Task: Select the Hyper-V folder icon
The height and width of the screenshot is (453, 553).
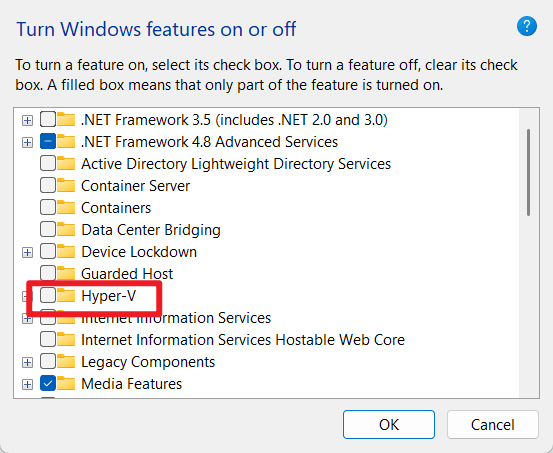Action: (x=66, y=295)
